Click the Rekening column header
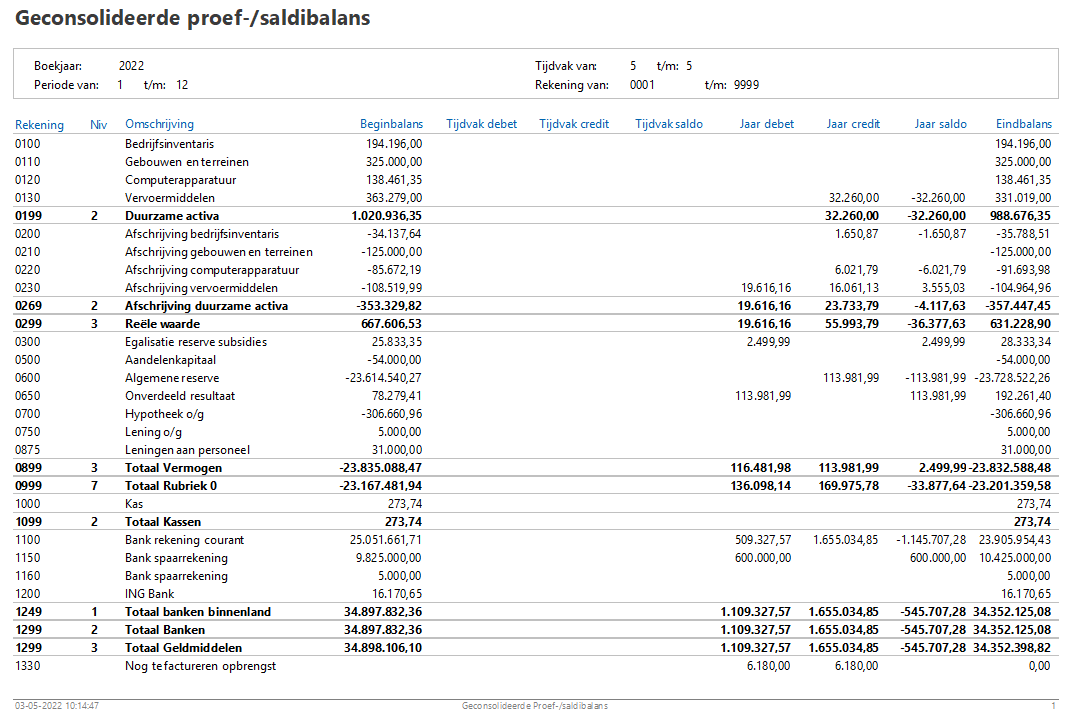 pyautogui.click(x=39, y=124)
